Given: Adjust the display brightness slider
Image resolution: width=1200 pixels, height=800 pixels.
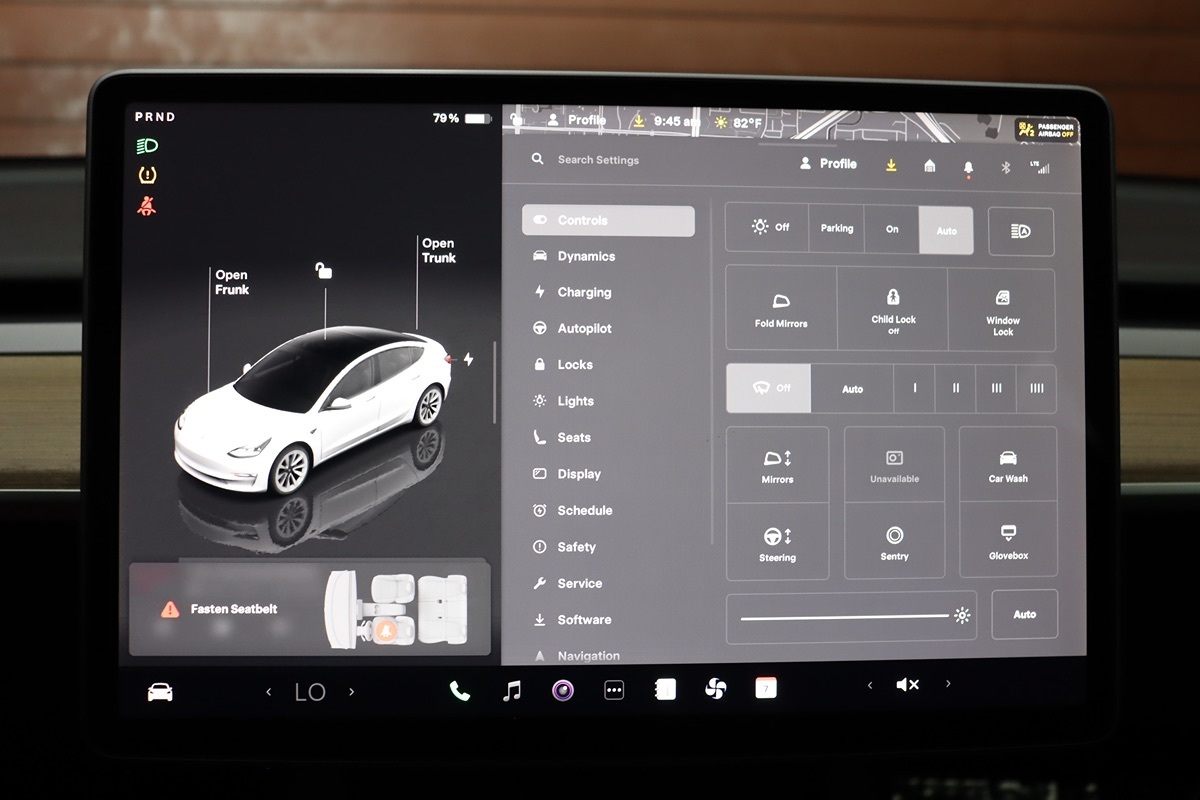Looking at the screenshot, I should 845,617.
